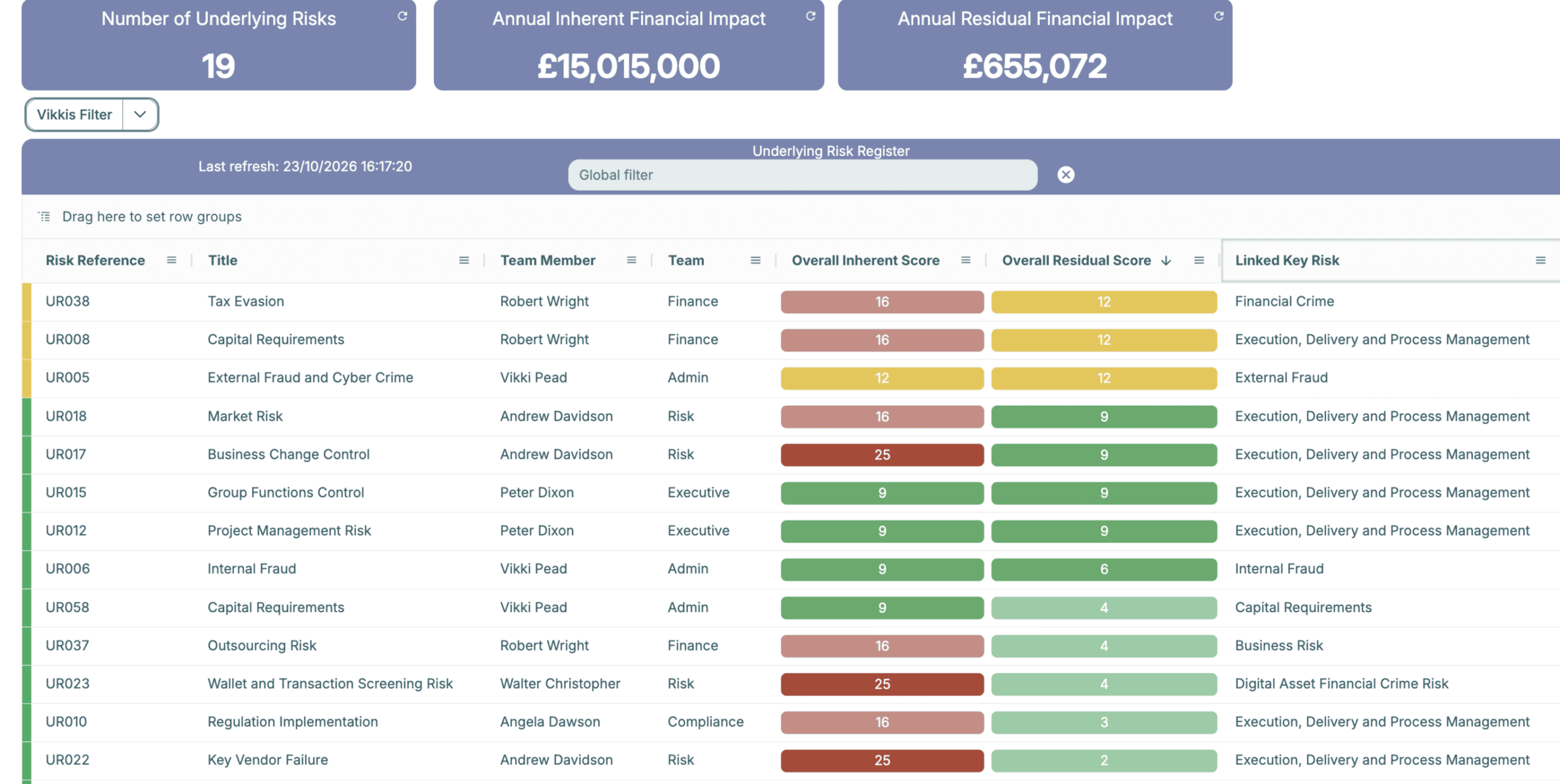Sort by Overall Inherent Score header

point(865,260)
